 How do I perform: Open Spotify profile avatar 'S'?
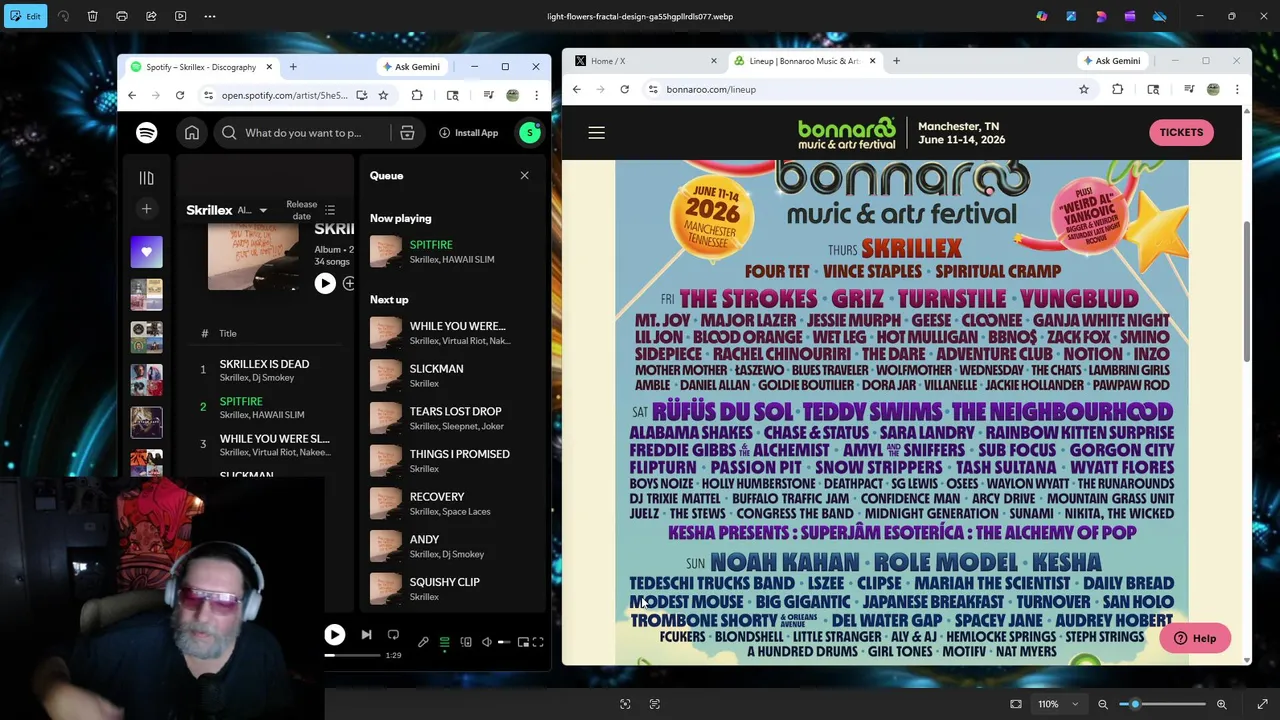530,133
